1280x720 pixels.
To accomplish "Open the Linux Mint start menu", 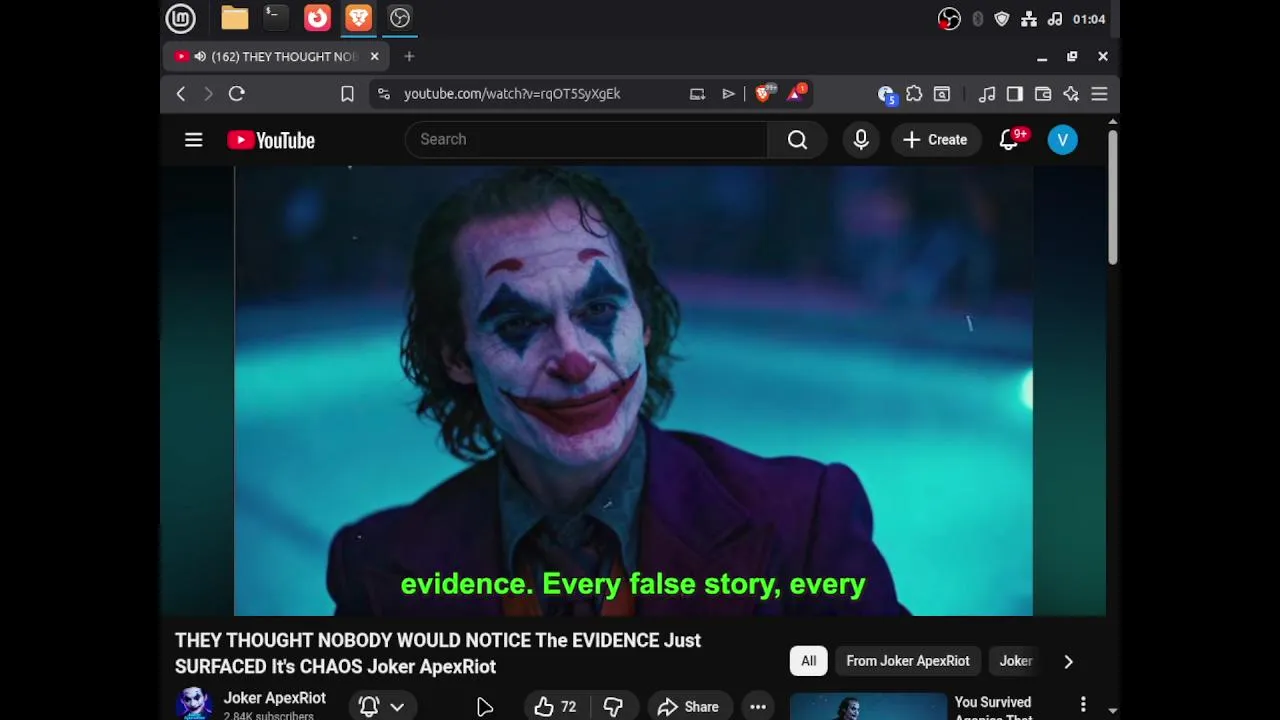I will (x=181, y=18).
